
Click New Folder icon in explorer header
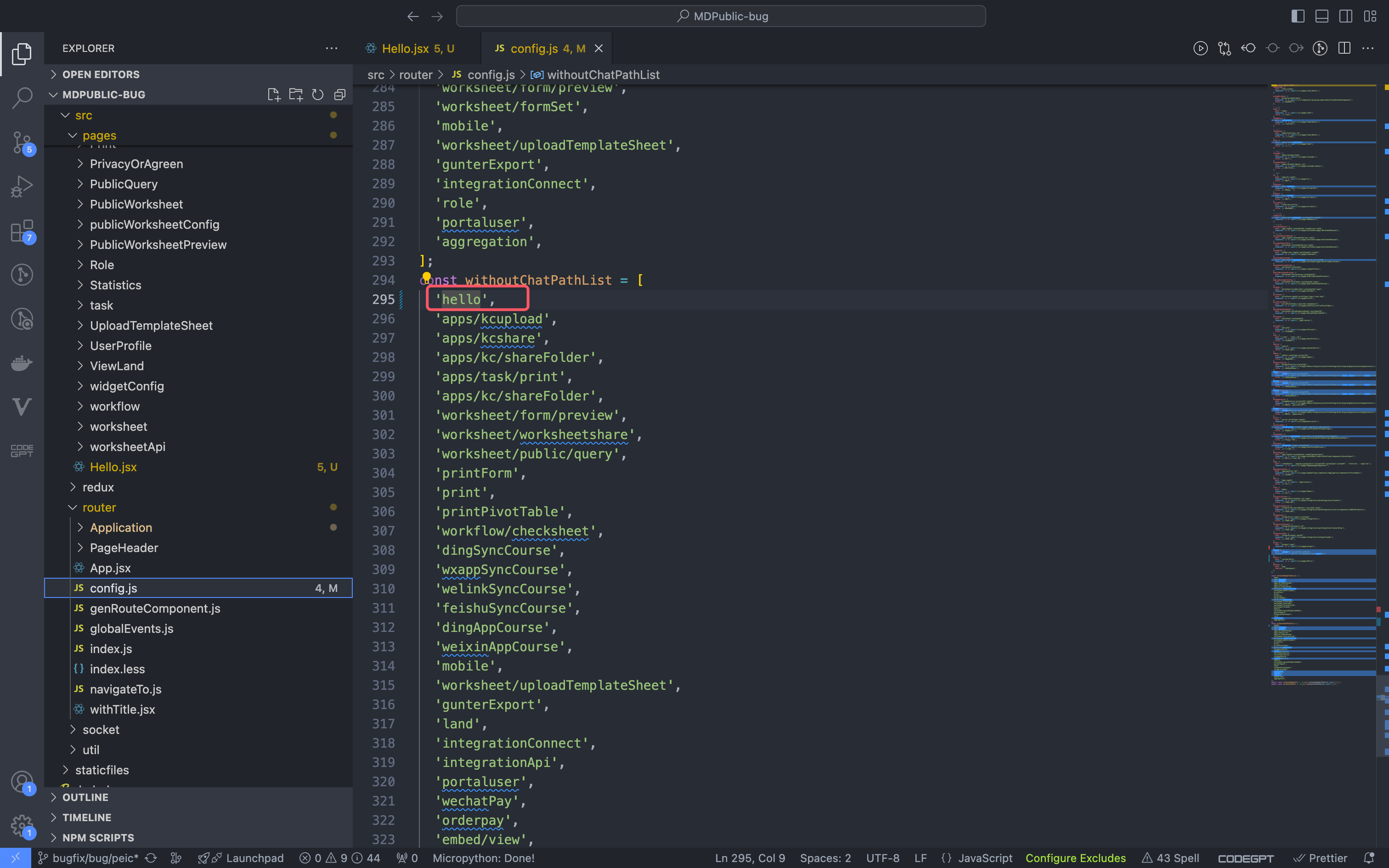[x=296, y=95]
